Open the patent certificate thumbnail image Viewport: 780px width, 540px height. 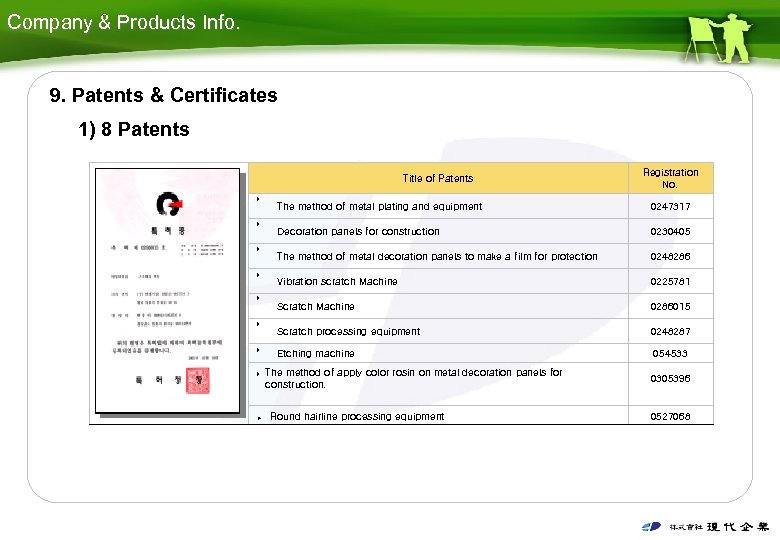coord(167,291)
